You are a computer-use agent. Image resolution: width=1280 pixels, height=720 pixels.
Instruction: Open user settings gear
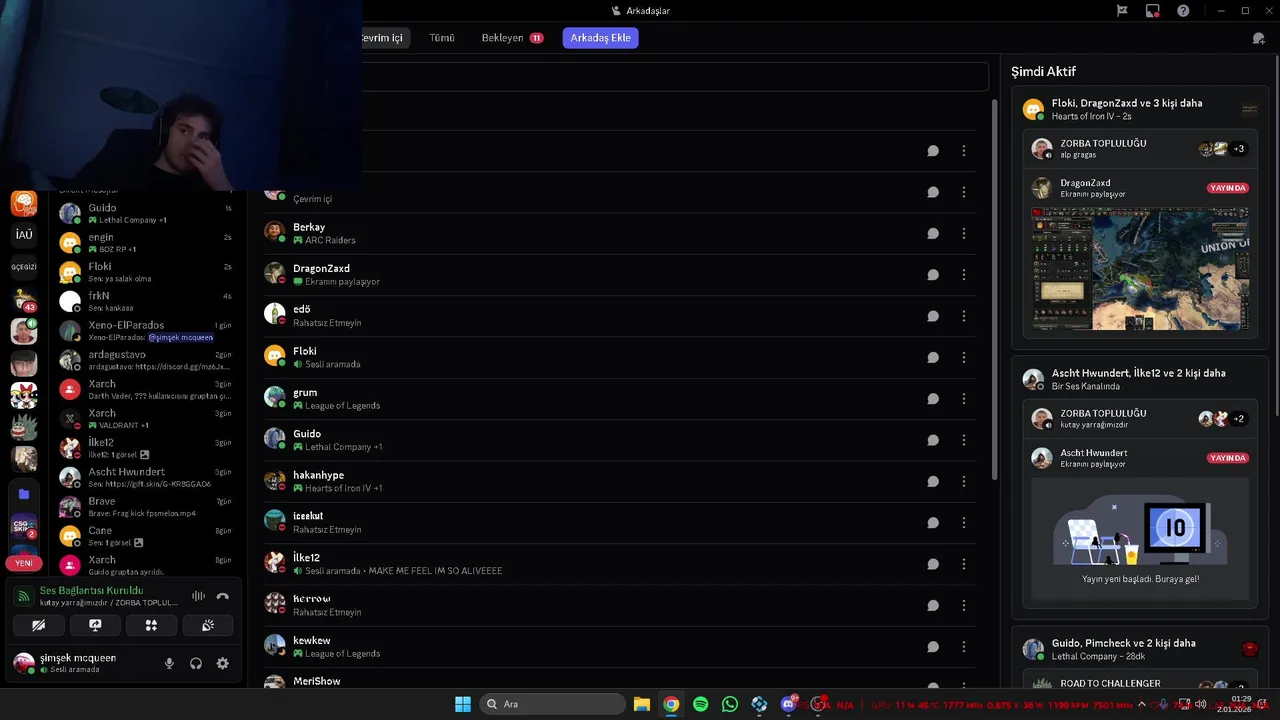click(x=222, y=663)
